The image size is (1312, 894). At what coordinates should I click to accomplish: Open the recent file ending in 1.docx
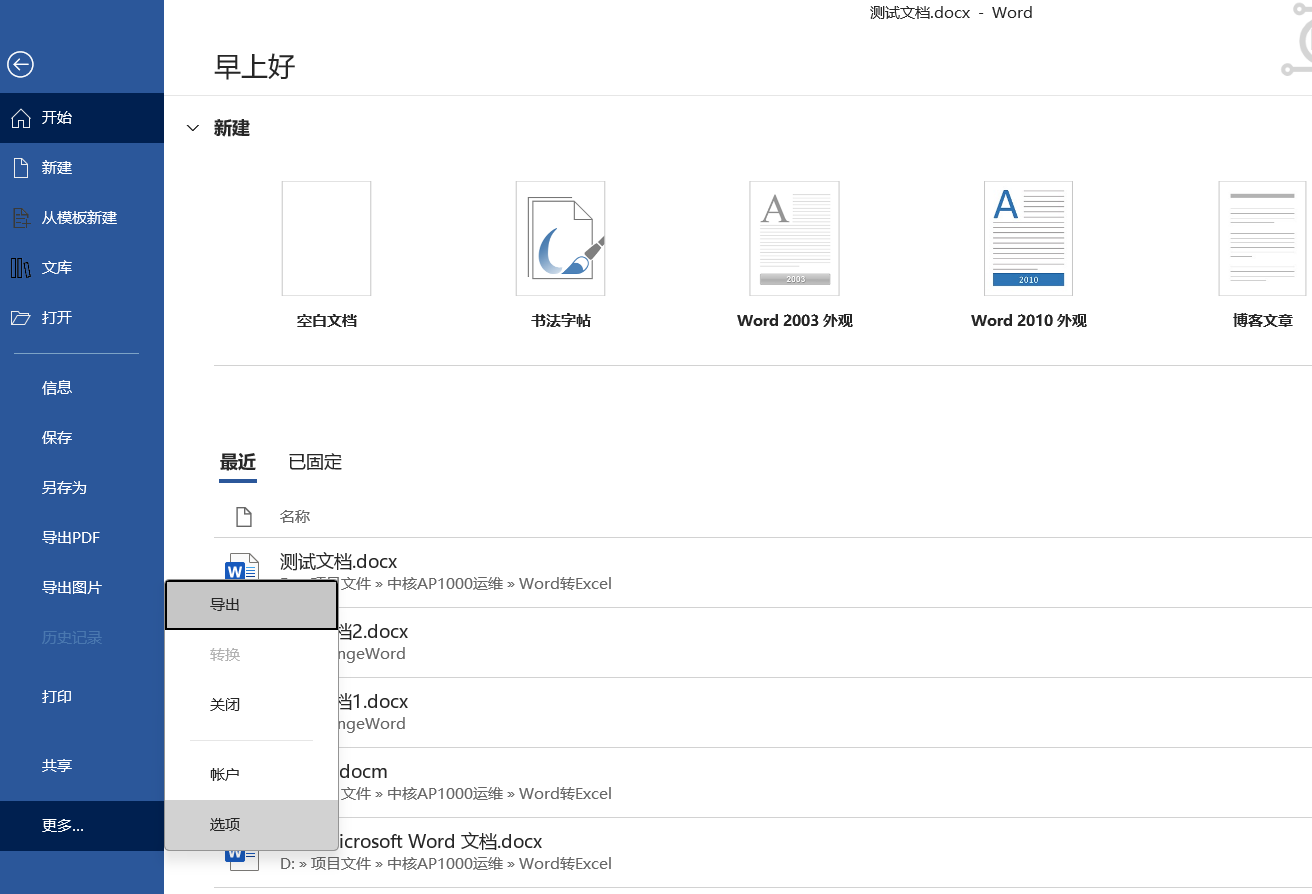pos(763,713)
